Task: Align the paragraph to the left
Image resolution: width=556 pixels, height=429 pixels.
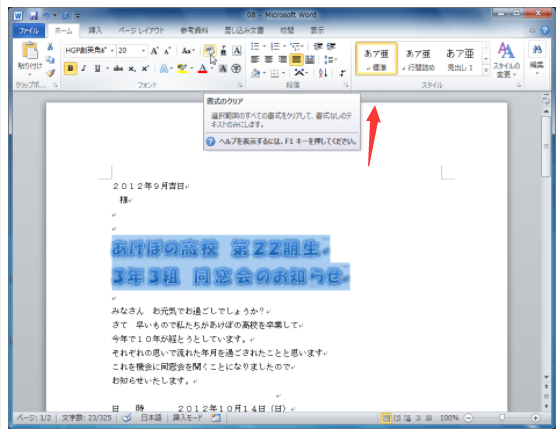Action: pos(255,60)
